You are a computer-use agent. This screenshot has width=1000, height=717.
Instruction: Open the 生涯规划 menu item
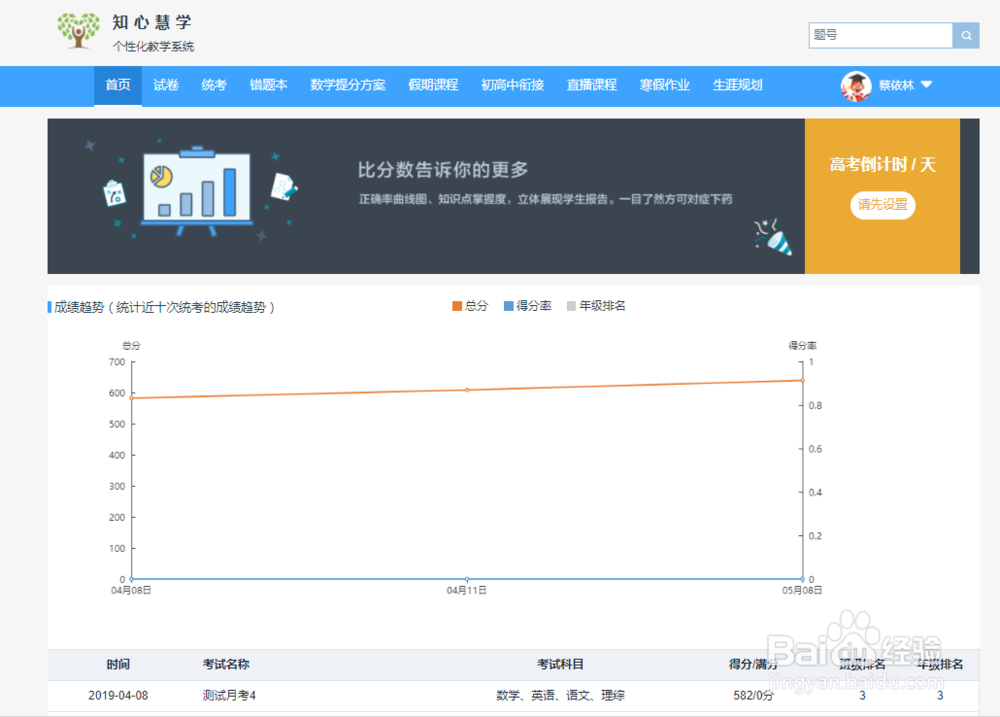[x=737, y=85]
